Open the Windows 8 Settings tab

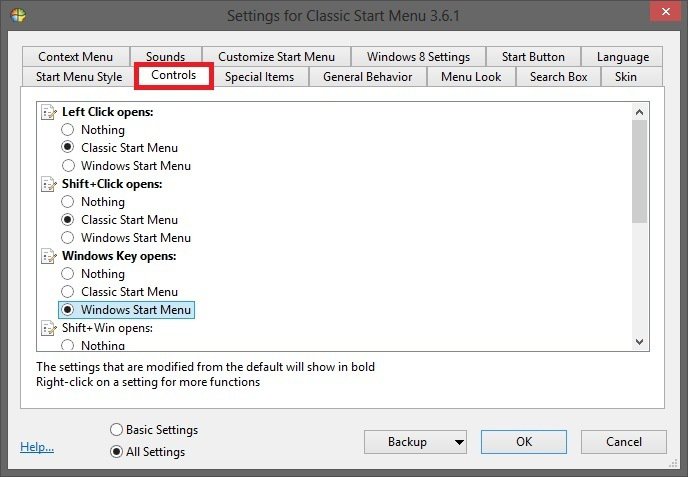pyautogui.click(x=418, y=57)
